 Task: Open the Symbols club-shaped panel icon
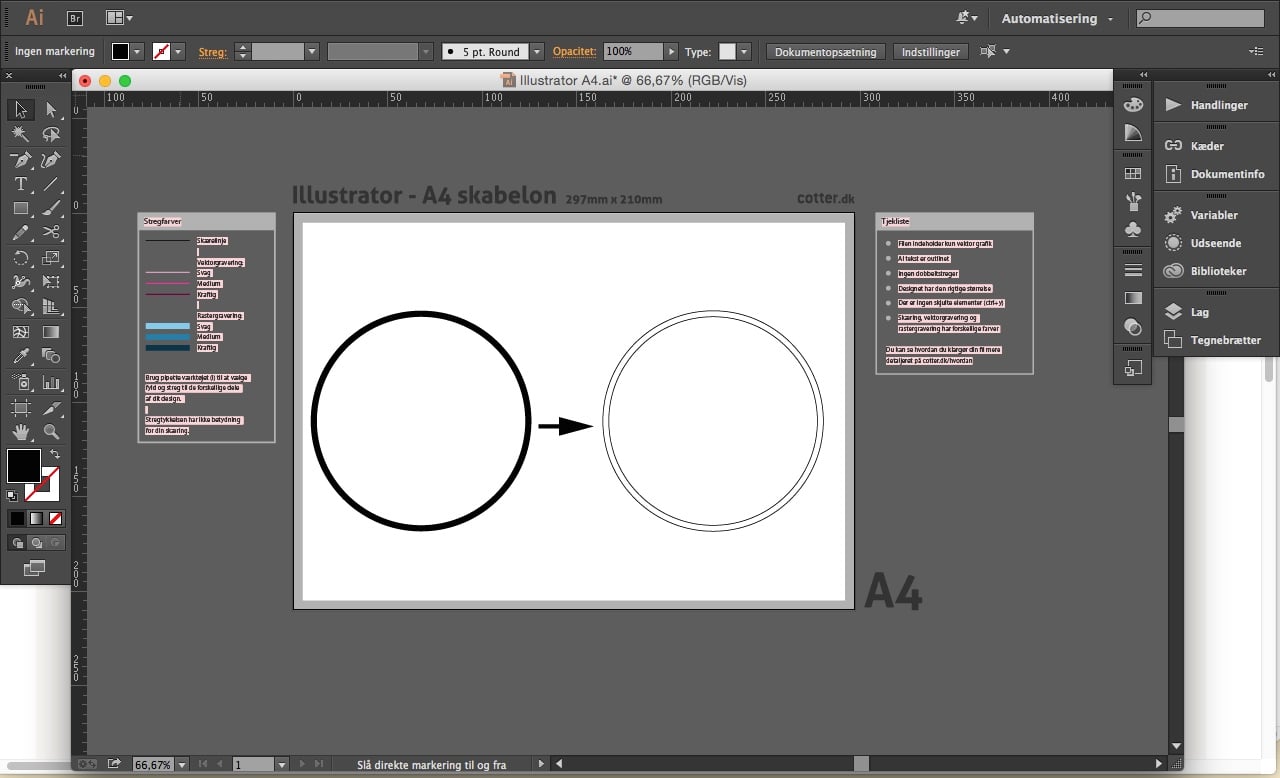tap(1133, 230)
